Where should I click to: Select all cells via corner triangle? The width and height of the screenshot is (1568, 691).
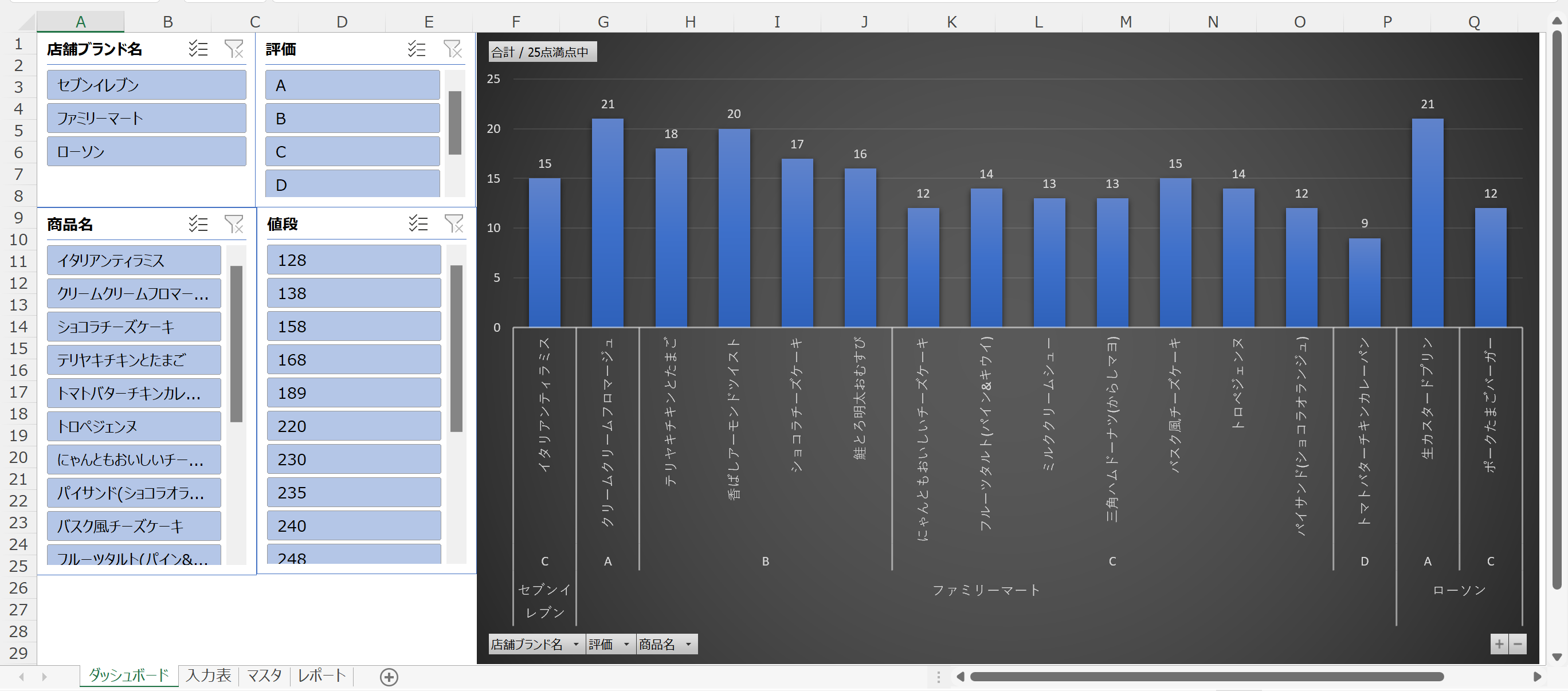click(x=27, y=22)
